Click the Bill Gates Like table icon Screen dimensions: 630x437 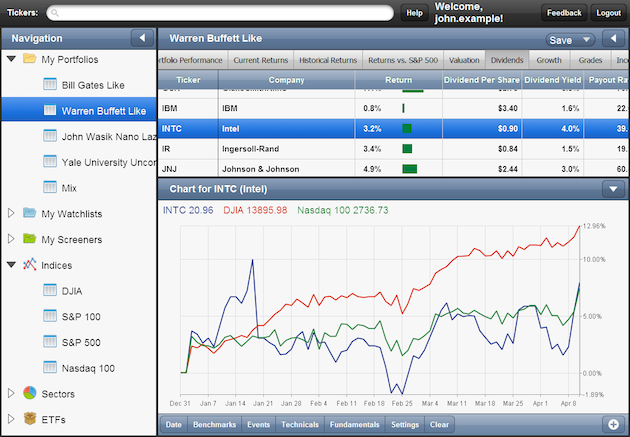click(50, 84)
